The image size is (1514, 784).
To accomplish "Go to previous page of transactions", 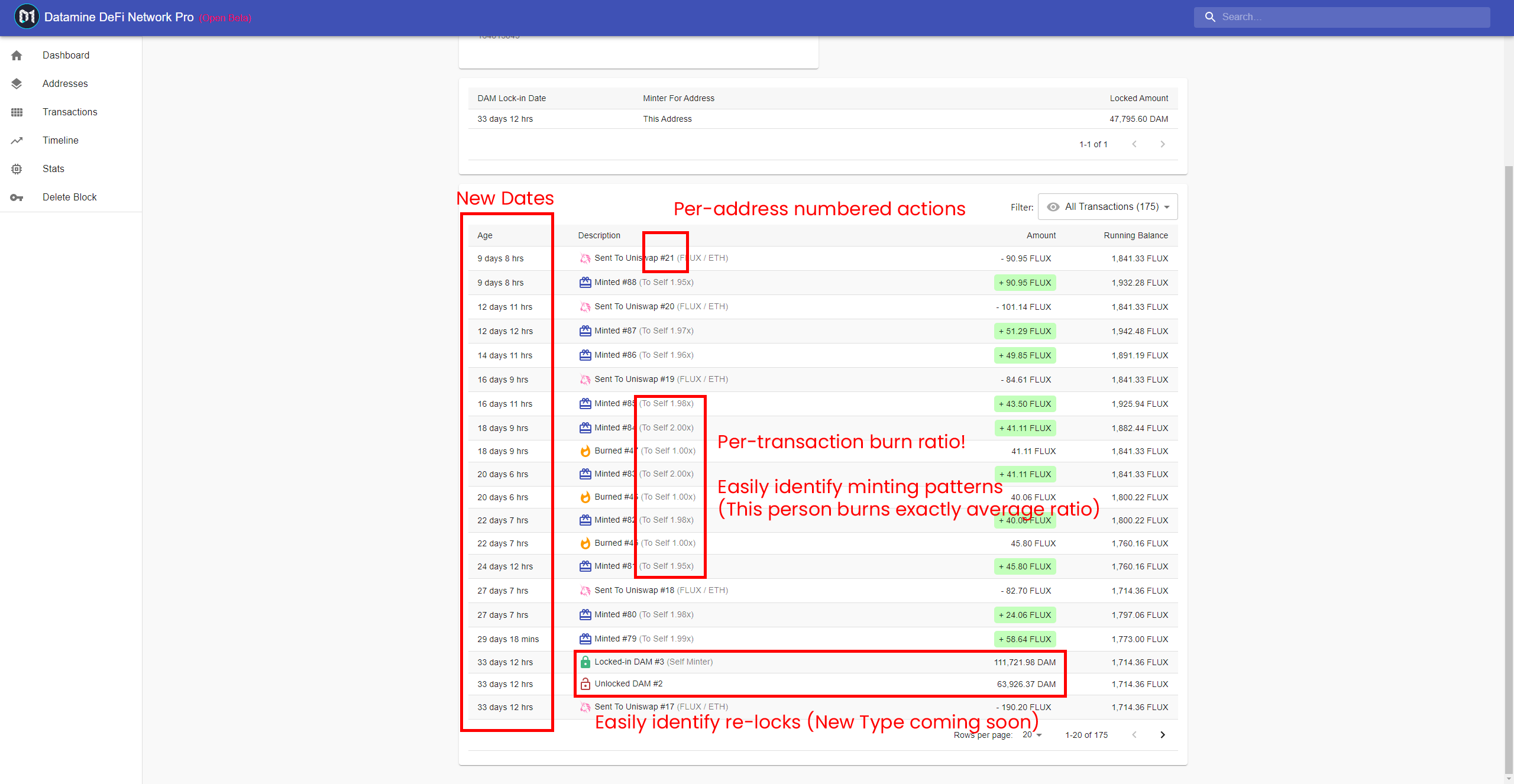I will [x=1134, y=735].
